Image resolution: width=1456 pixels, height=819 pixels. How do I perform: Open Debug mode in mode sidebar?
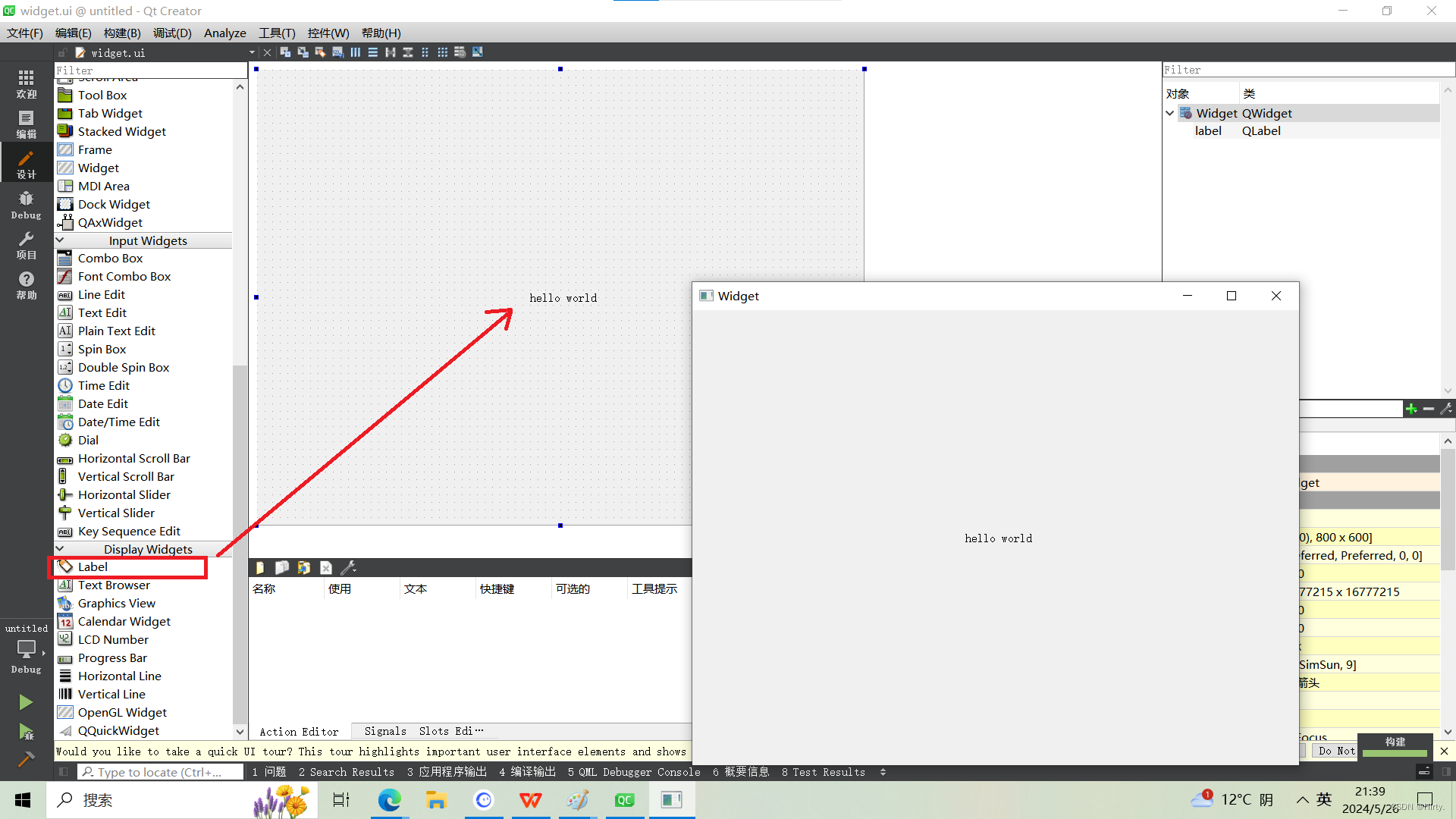[x=27, y=205]
